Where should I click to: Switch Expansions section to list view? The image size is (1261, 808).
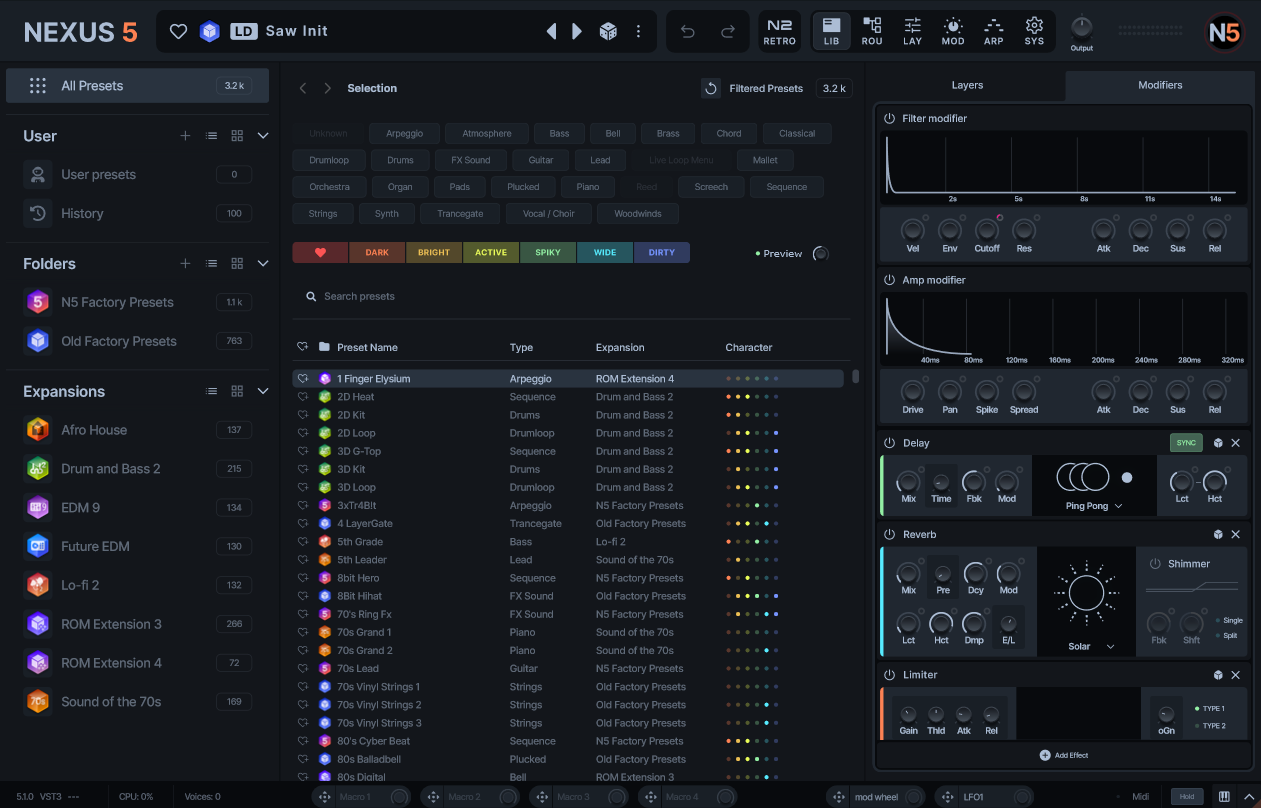click(x=211, y=391)
